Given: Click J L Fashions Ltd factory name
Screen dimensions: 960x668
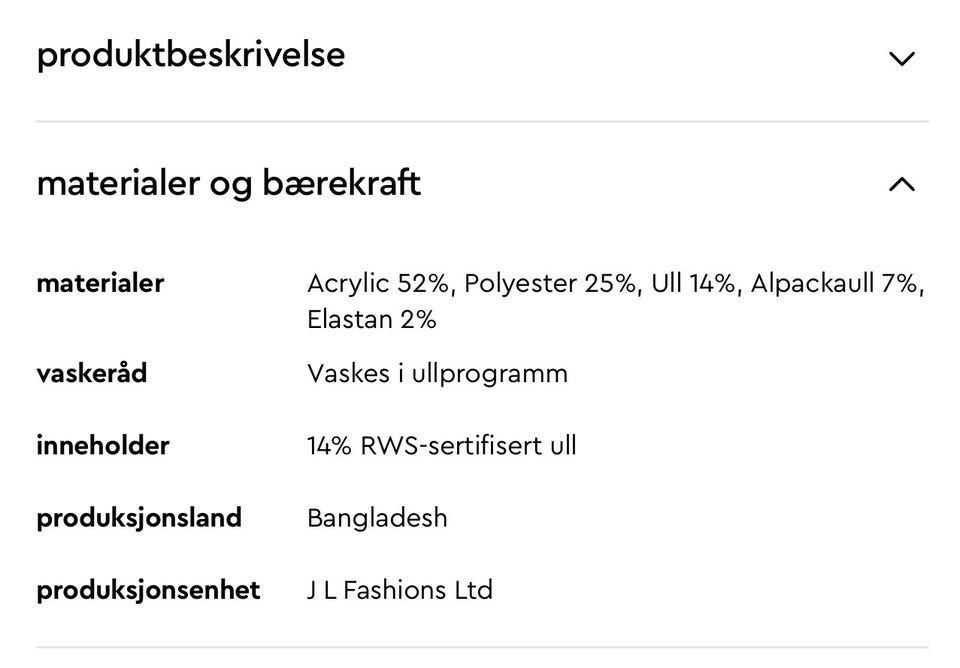Looking at the screenshot, I should coord(400,590).
